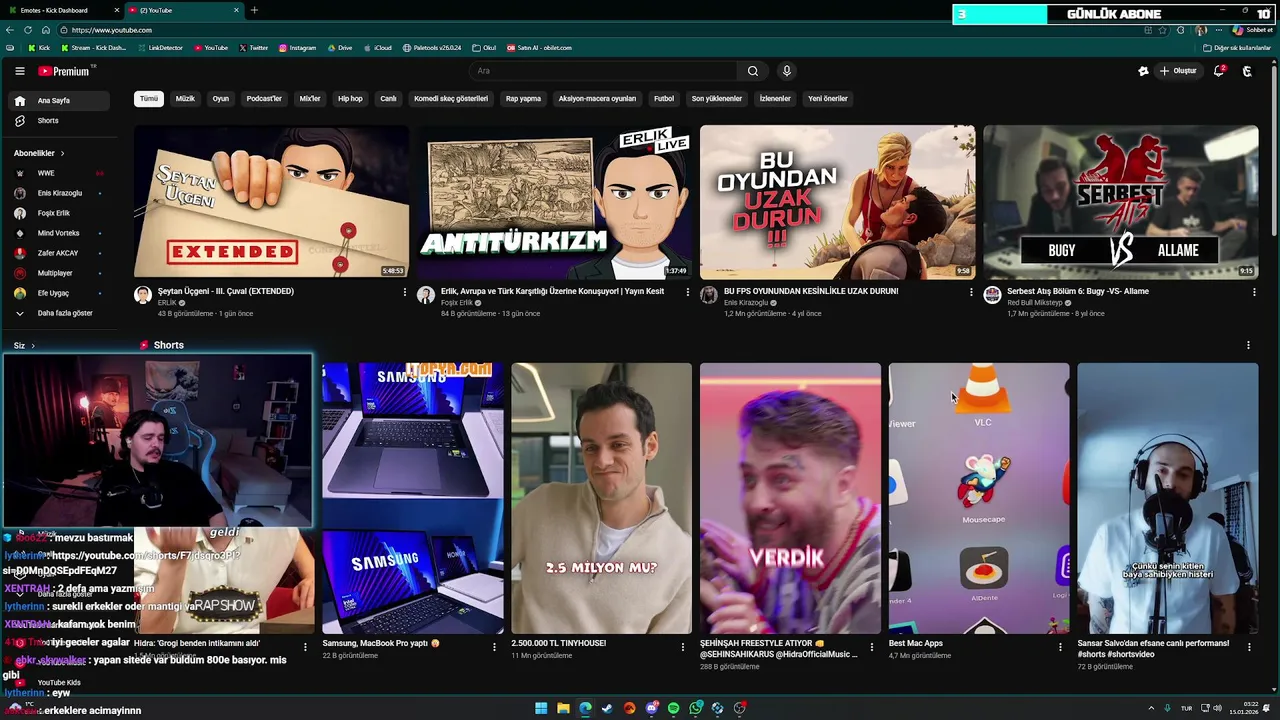Select the Oyun filter chip
The height and width of the screenshot is (720, 1280).
pos(221,99)
